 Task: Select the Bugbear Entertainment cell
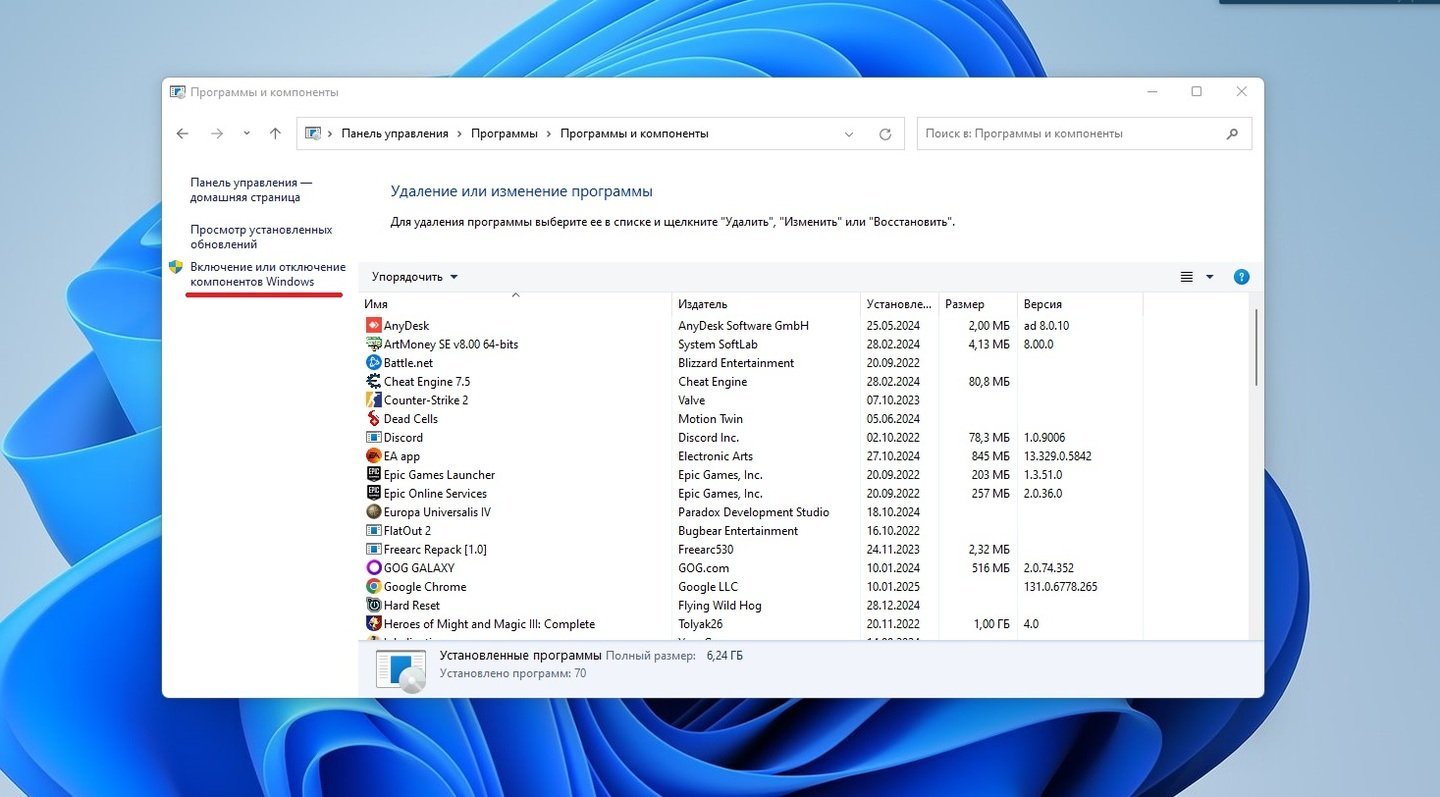click(738, 531)
